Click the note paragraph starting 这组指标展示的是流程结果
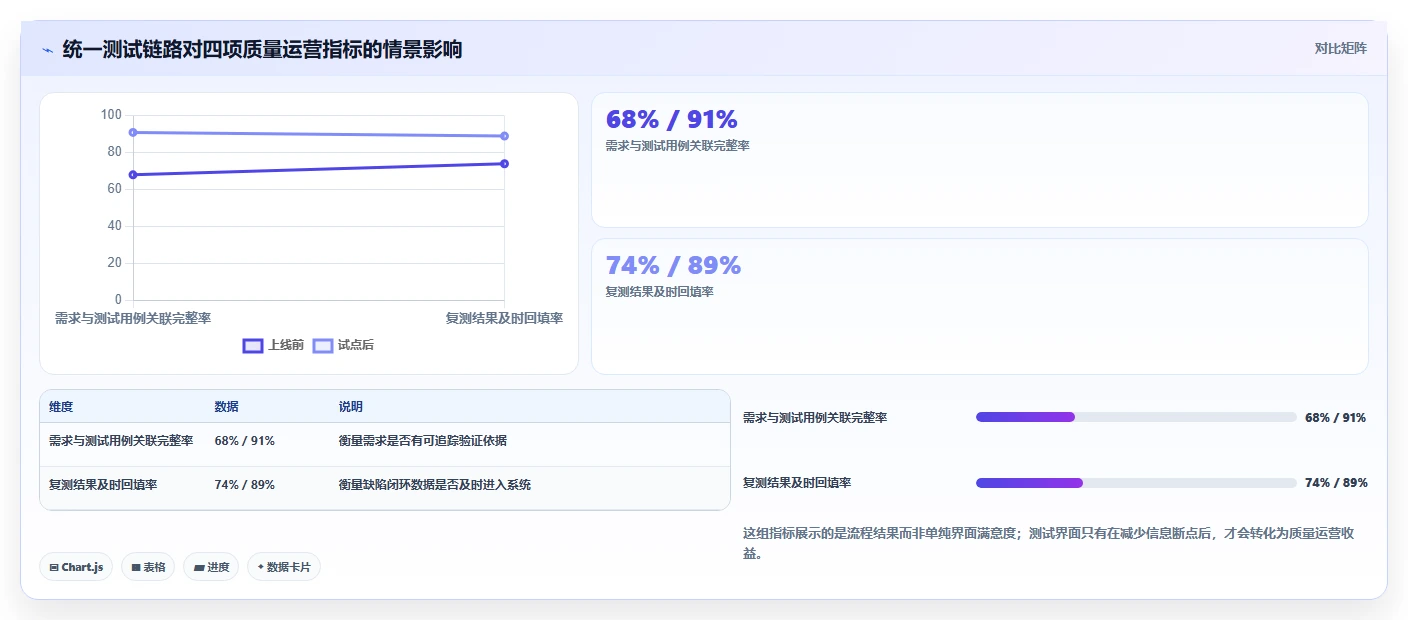The width and height of the screenshot is (1408, 620). 1049,543
